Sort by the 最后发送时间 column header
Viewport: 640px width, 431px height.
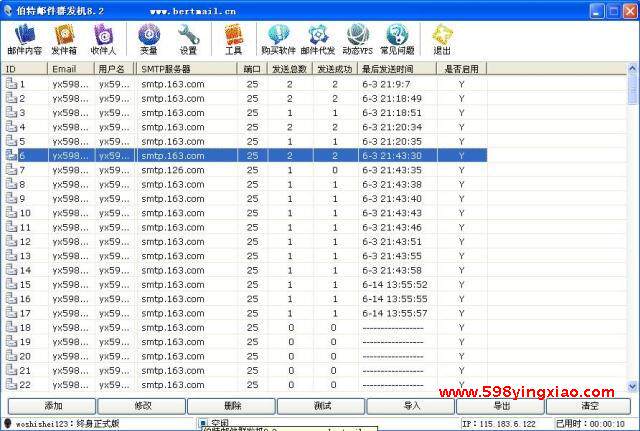(x=397, y=69)
